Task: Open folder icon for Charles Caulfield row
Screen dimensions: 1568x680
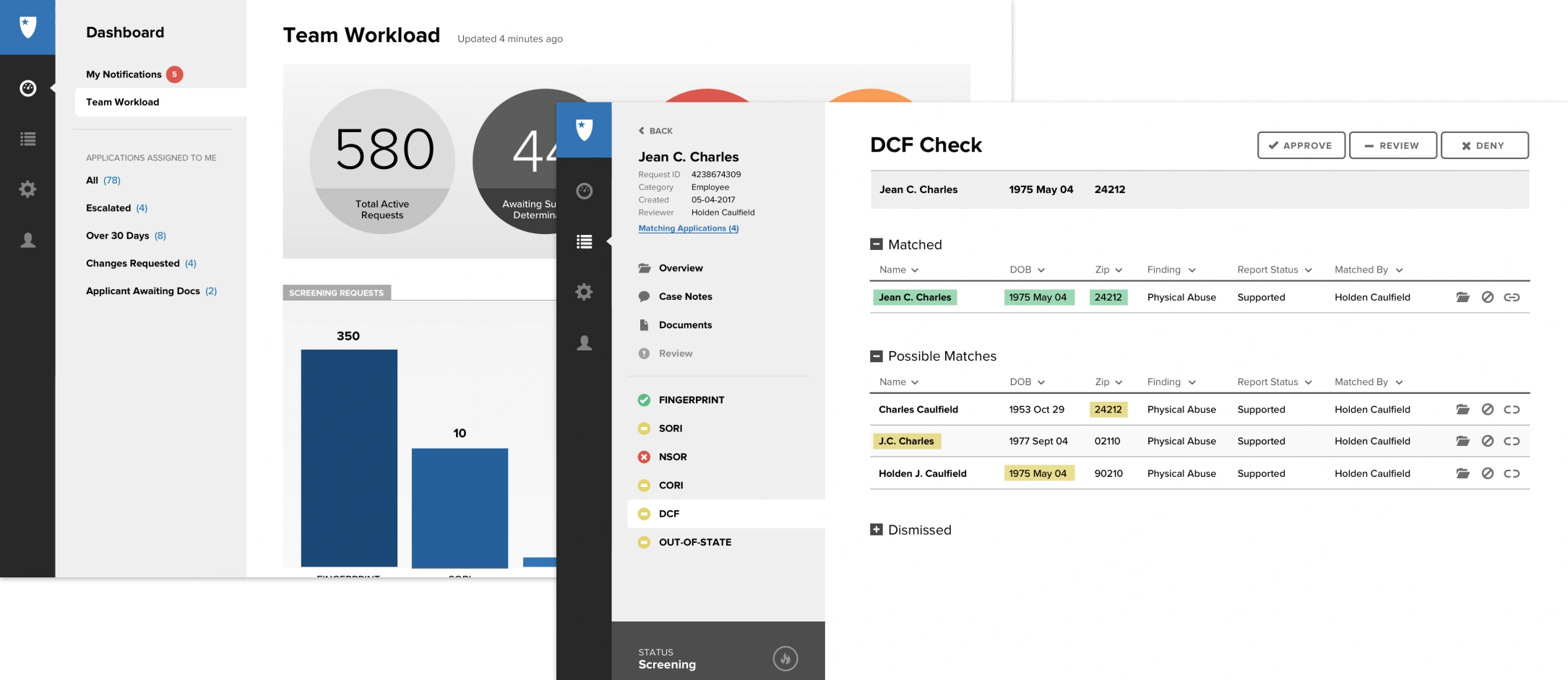Action: click(x=1463, y=409)
